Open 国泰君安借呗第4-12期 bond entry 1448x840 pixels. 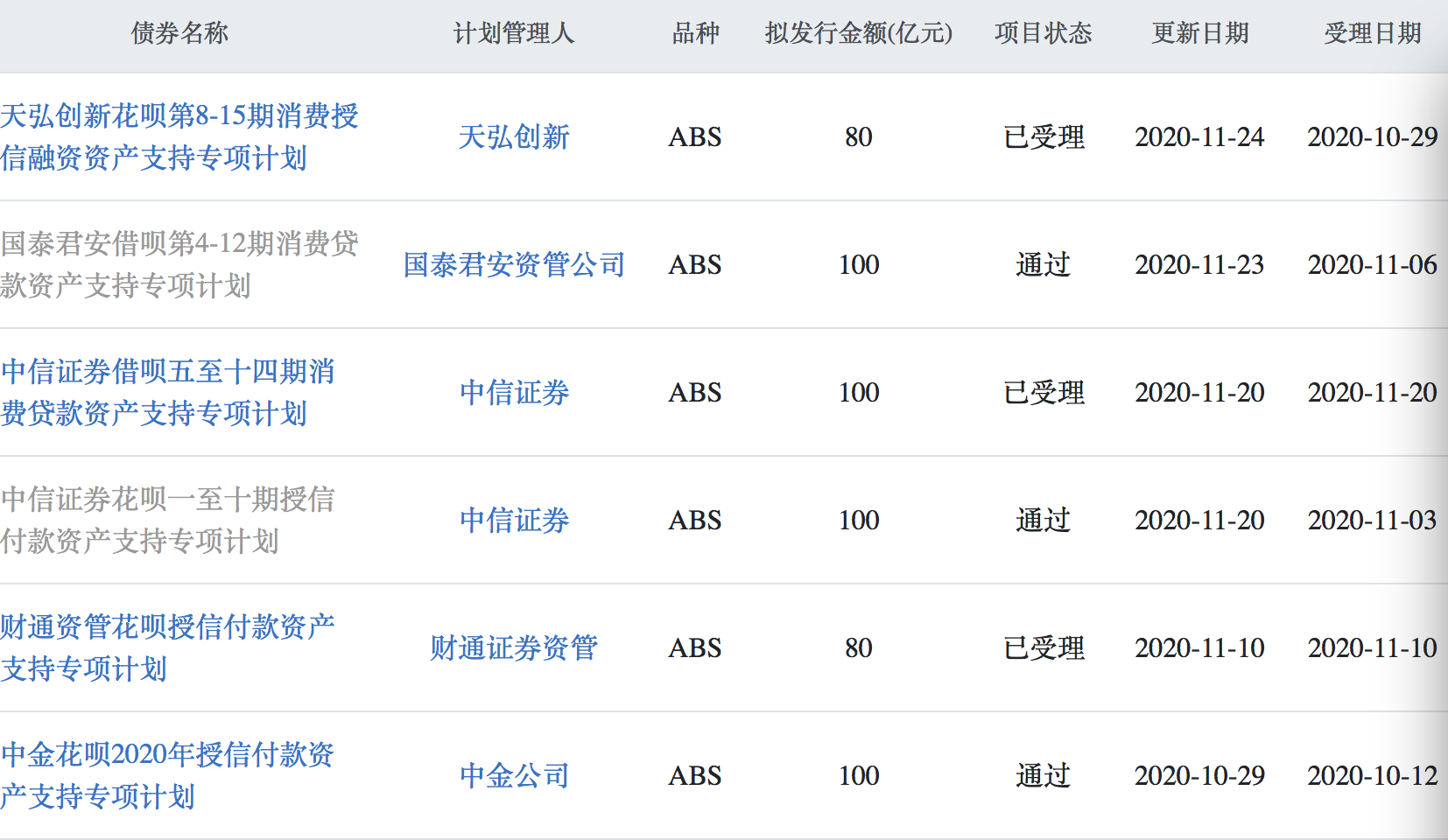179,264
